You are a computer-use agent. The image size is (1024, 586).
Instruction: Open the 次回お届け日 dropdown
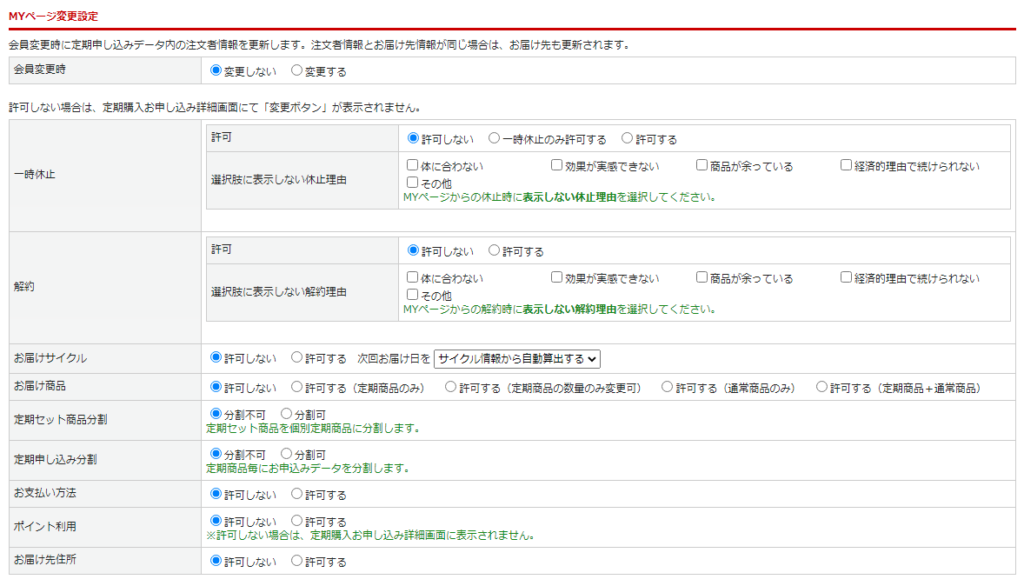pos(517,358)
